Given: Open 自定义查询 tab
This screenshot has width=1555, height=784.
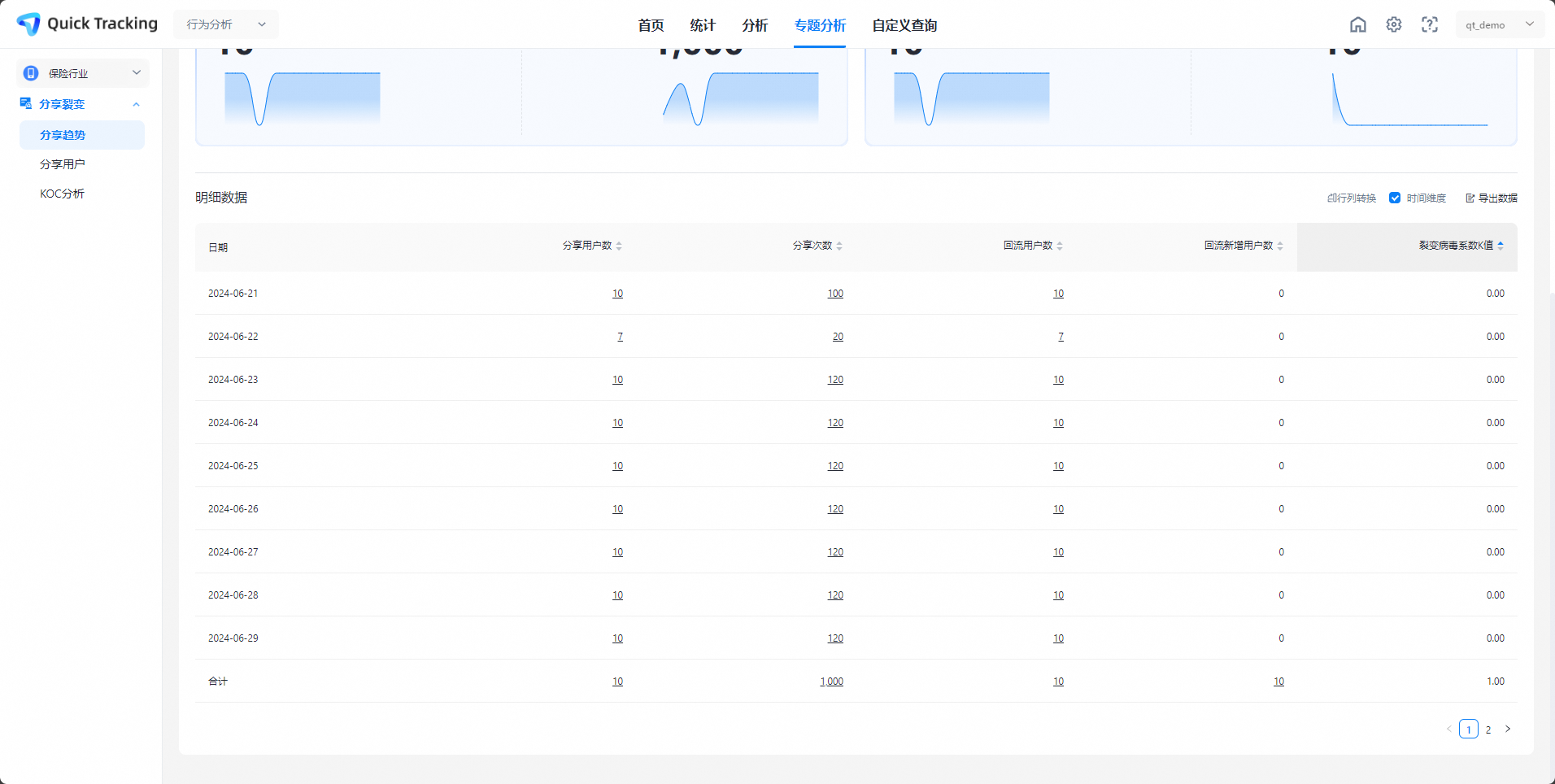Looking at the screenshot, I should [x=904, y=25].
